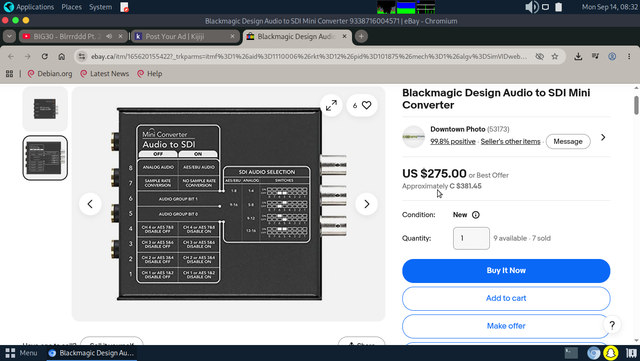Add item to watchlist with heart icon
The image size is (640, 361).
[362, 105]
